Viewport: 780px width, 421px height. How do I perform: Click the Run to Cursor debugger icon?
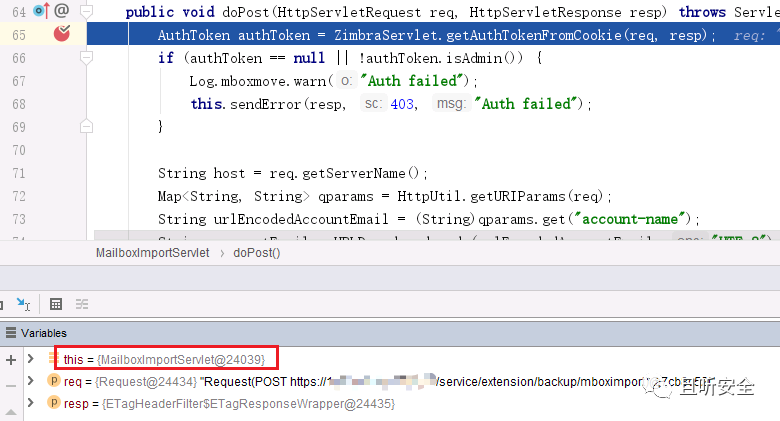pyautogui.click(x=23, y=304)
